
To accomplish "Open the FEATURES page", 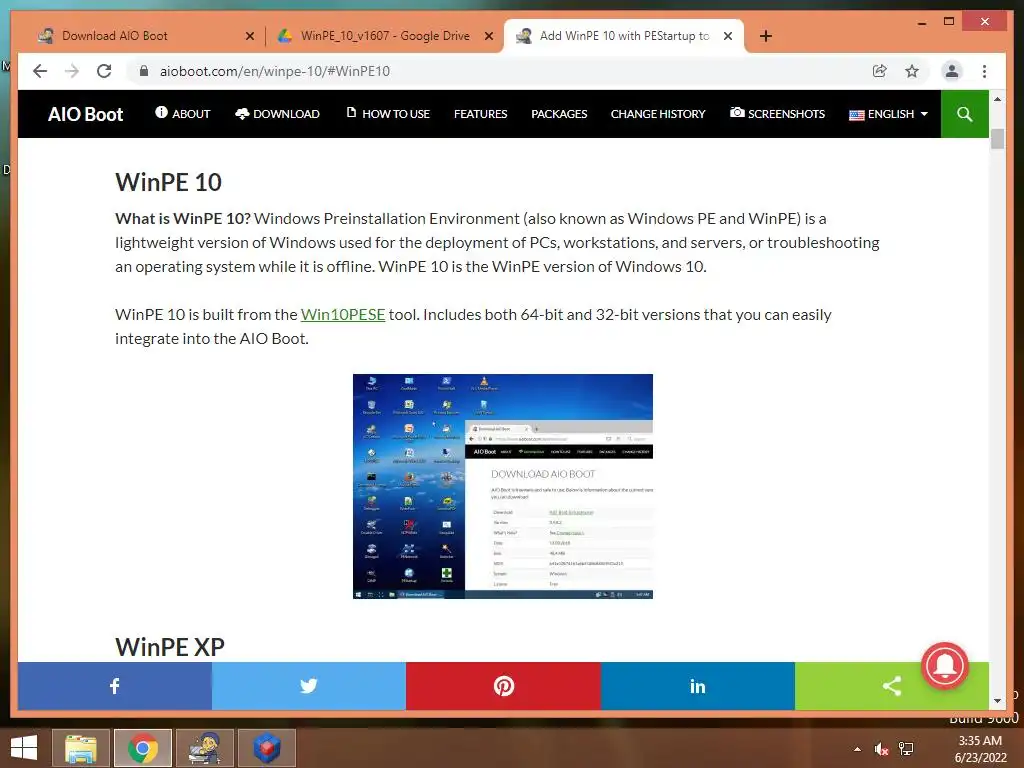I will coord(481,114).
